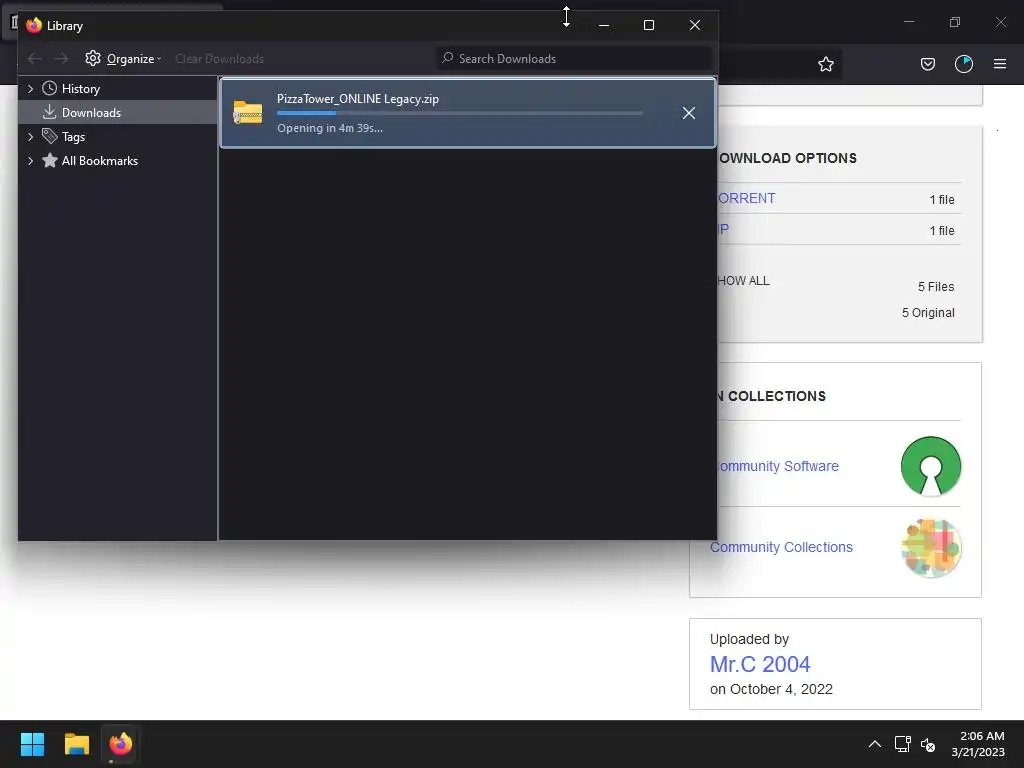Bookmark this page with the star icon
The width and height of the screenshot is (1024, 768).
826,64
